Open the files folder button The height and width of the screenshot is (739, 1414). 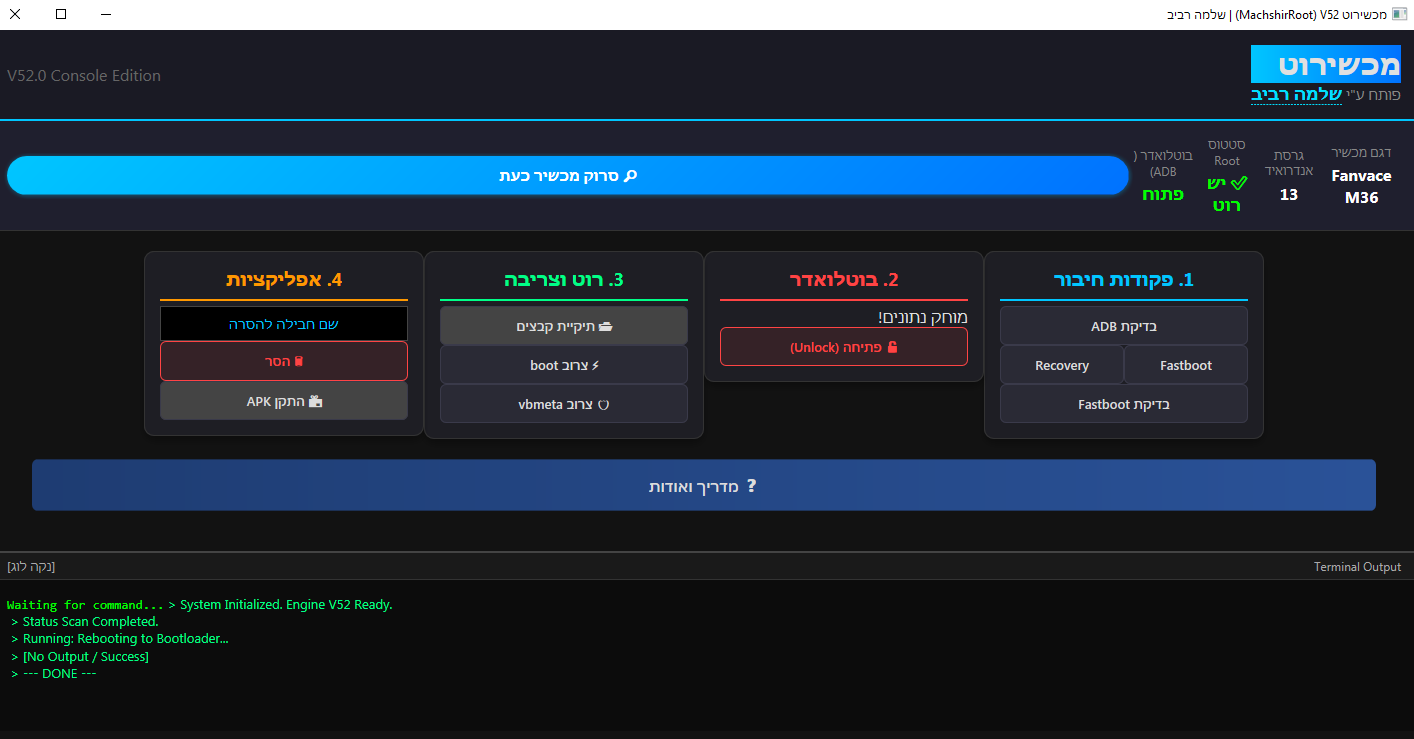point(563,326)
